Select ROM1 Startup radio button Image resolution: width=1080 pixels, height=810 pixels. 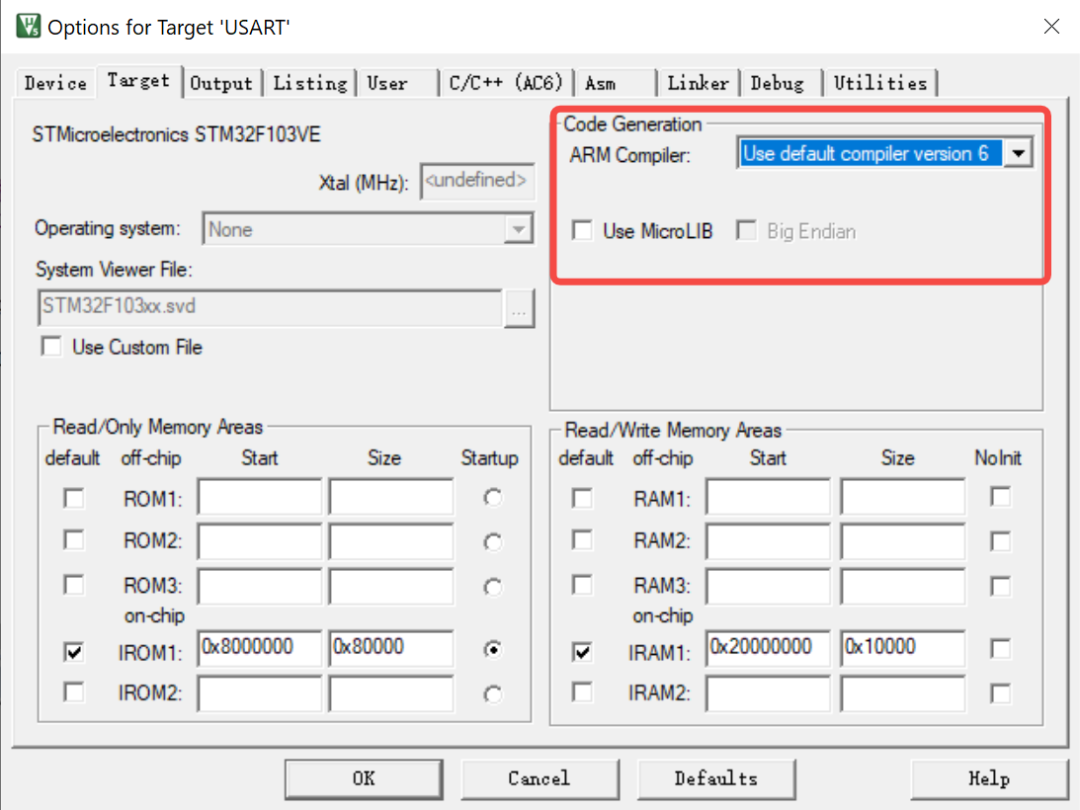coord(492,497)
